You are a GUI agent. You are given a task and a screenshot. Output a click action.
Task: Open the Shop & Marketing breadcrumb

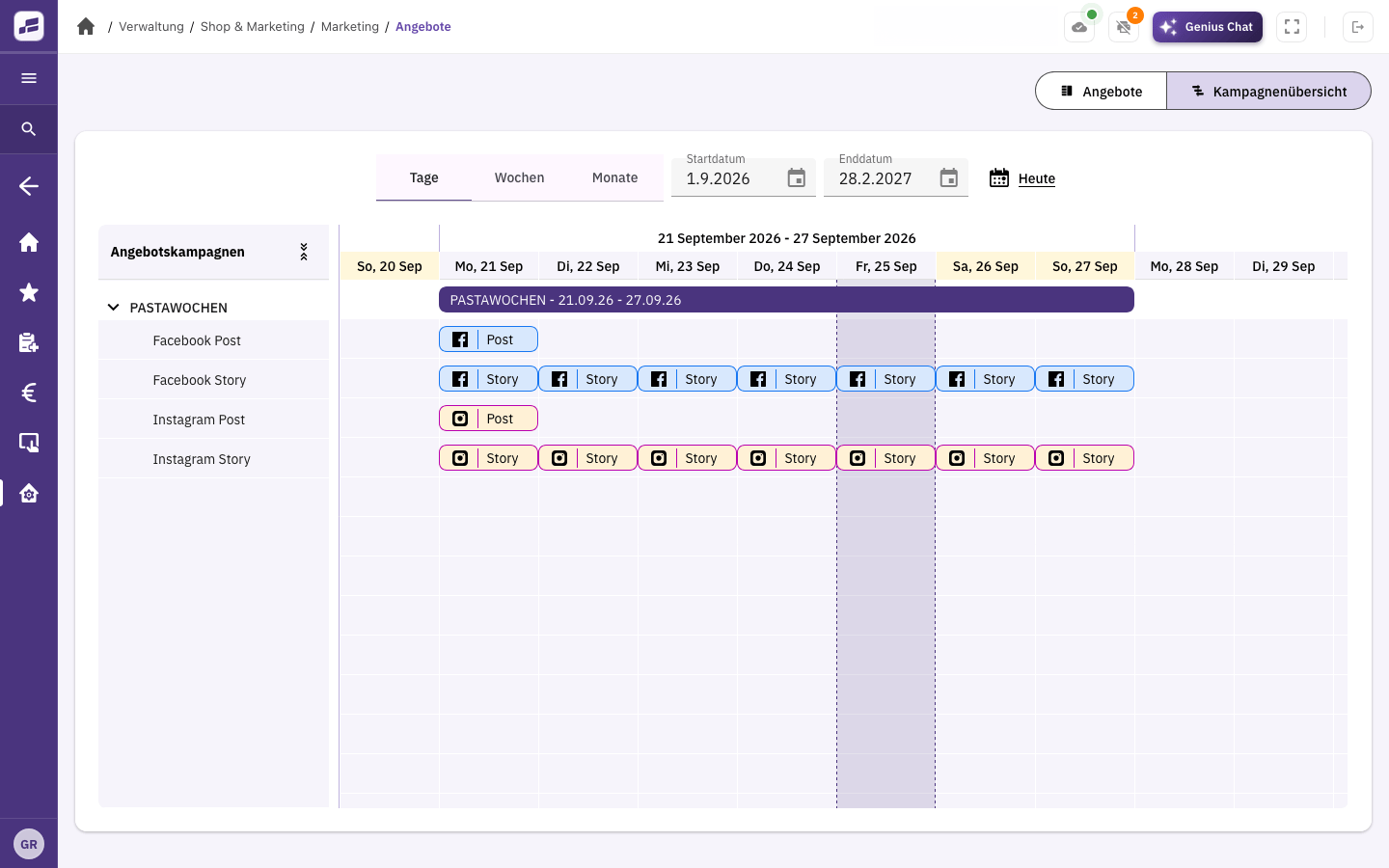pos(253,27)
